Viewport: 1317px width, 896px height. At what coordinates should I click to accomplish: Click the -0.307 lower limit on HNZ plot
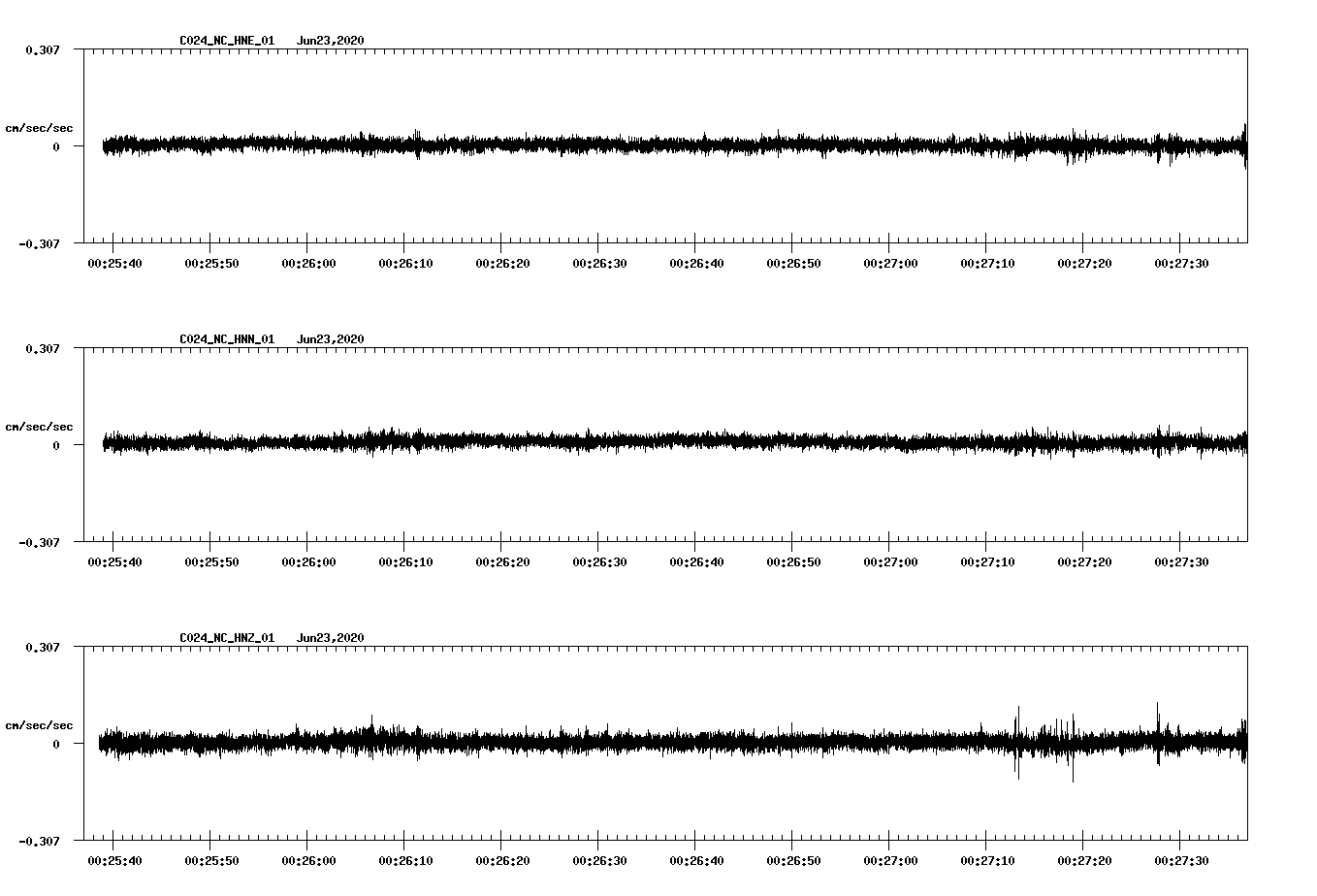pyautogui.click(x=39, y=841)
